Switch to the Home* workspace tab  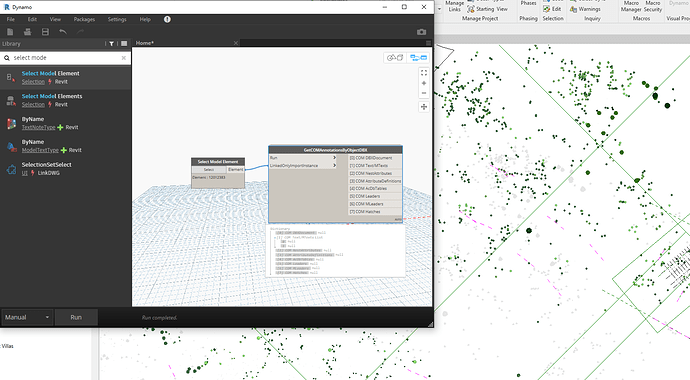click(145, 43)
